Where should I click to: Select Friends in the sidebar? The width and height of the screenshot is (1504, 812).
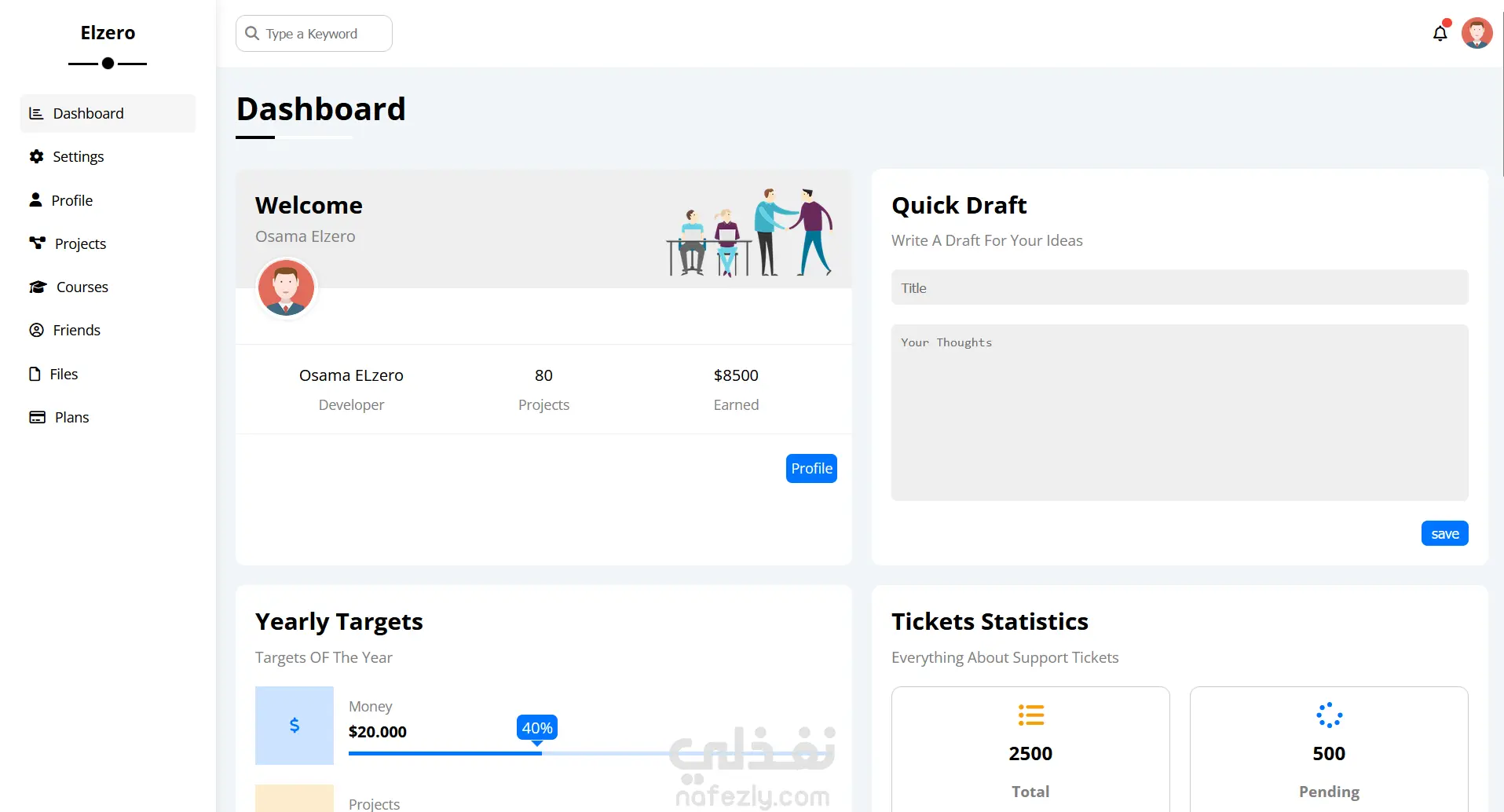(x=108, y=330)
